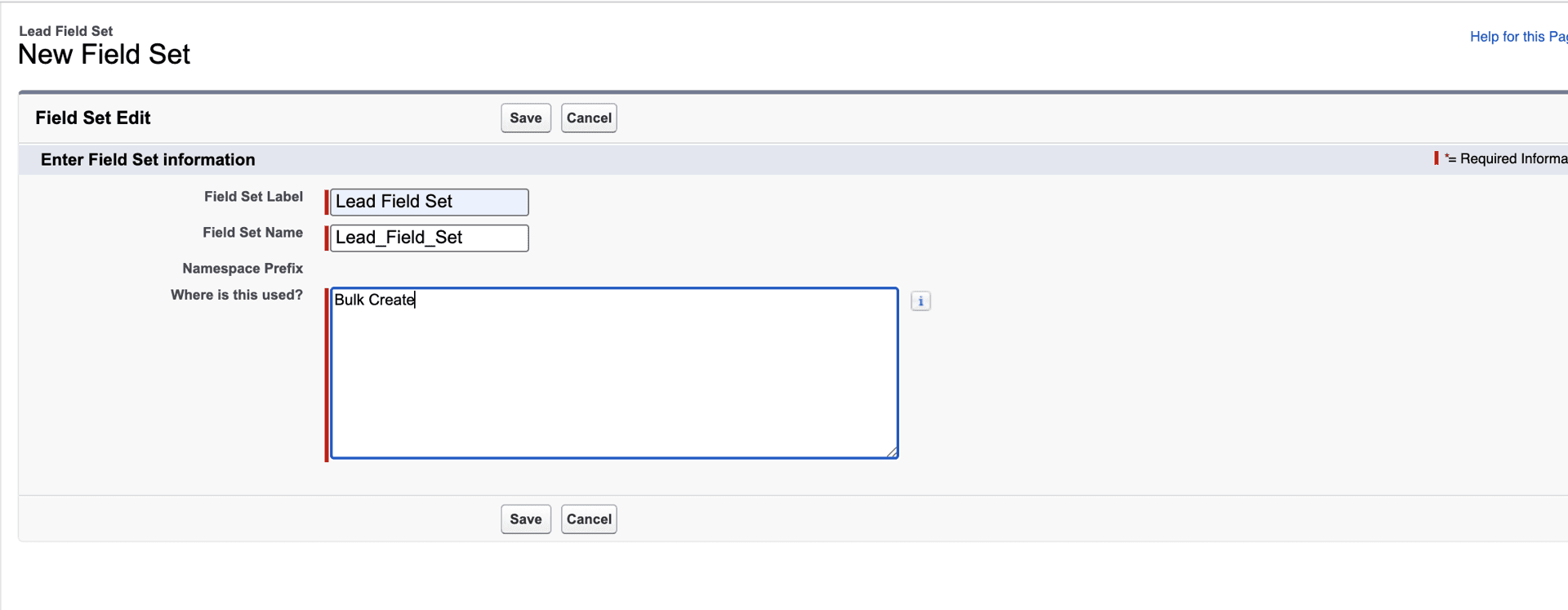Click the 'New Field Set' page title

tap(104, 54)
